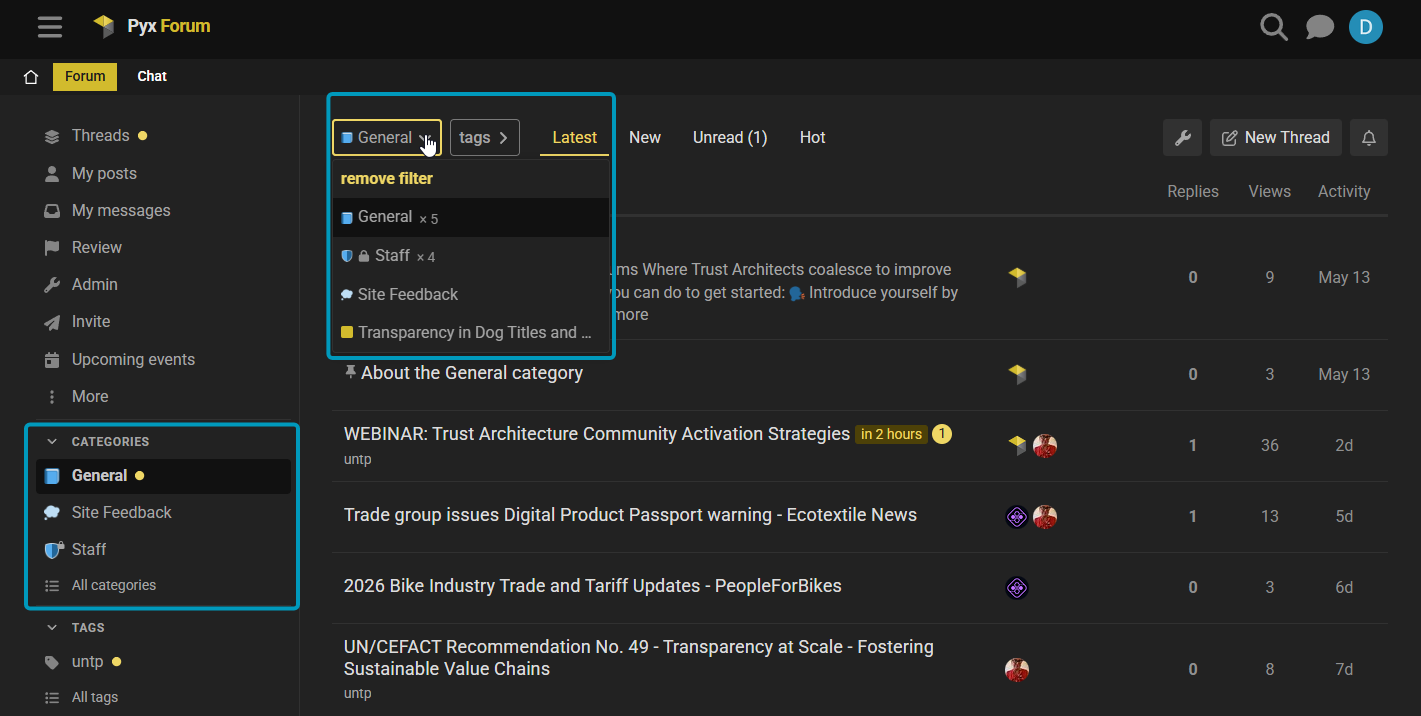Open UN/CEFACT Recommendation No. 49 thread
Viewport: 1421px width, 716px height.
[x=639, y=658]
